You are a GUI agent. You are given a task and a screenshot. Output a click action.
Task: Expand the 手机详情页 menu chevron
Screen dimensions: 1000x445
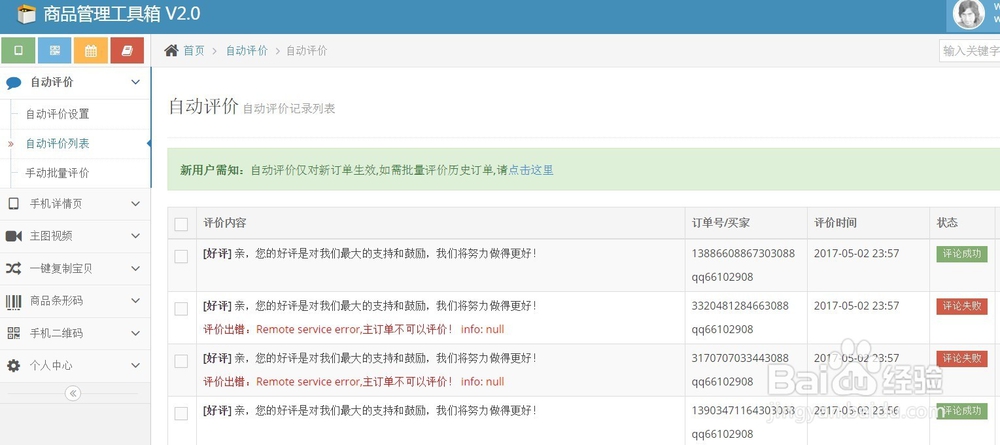135,204
